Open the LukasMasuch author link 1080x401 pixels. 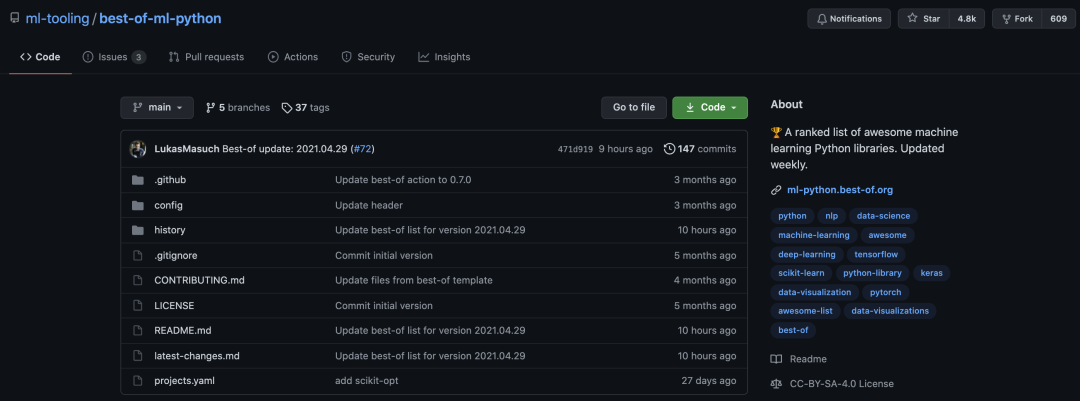pos(187,149)
